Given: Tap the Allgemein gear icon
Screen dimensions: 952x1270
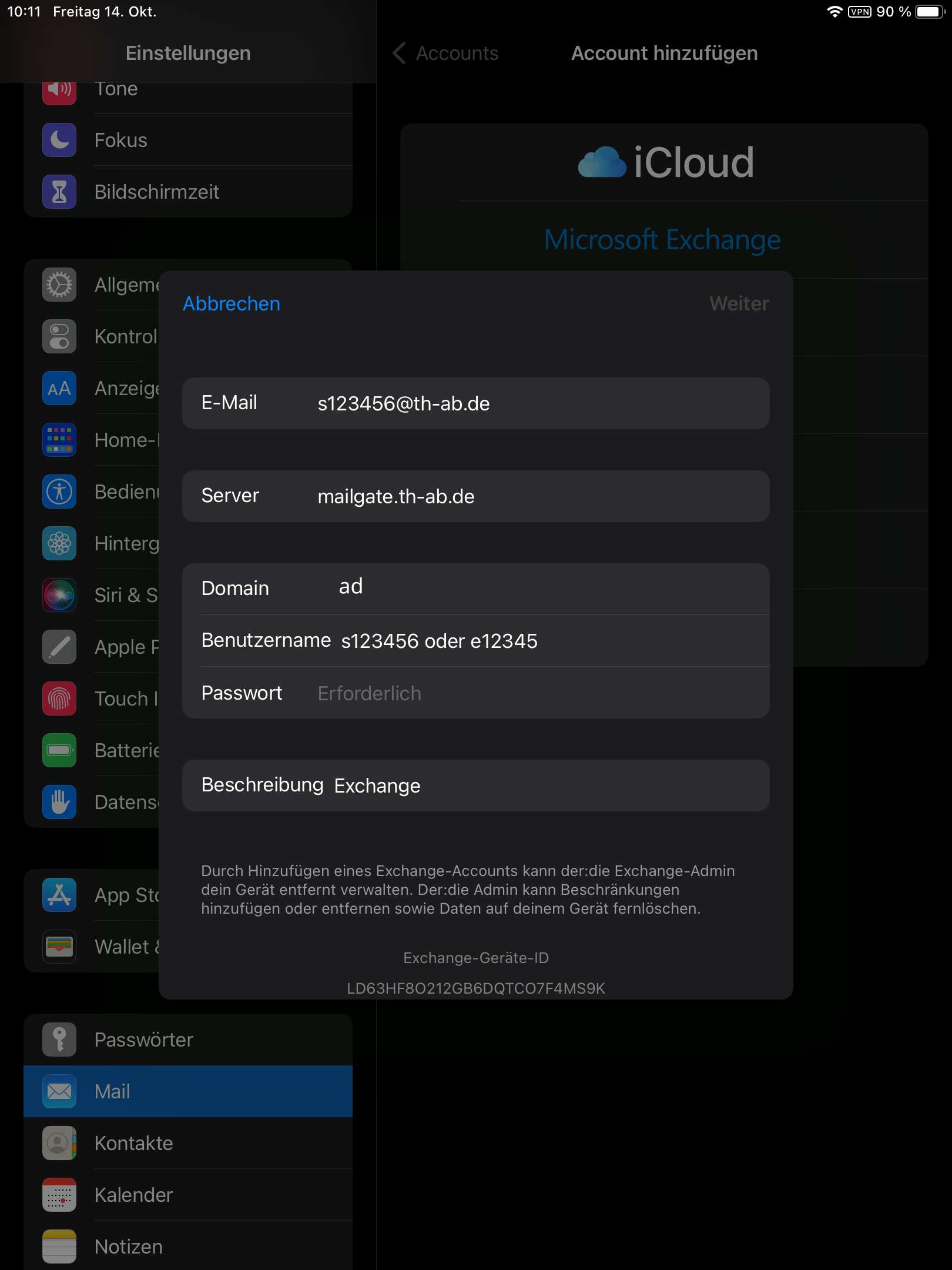Looking at the screenshot, I should [59, 285].
